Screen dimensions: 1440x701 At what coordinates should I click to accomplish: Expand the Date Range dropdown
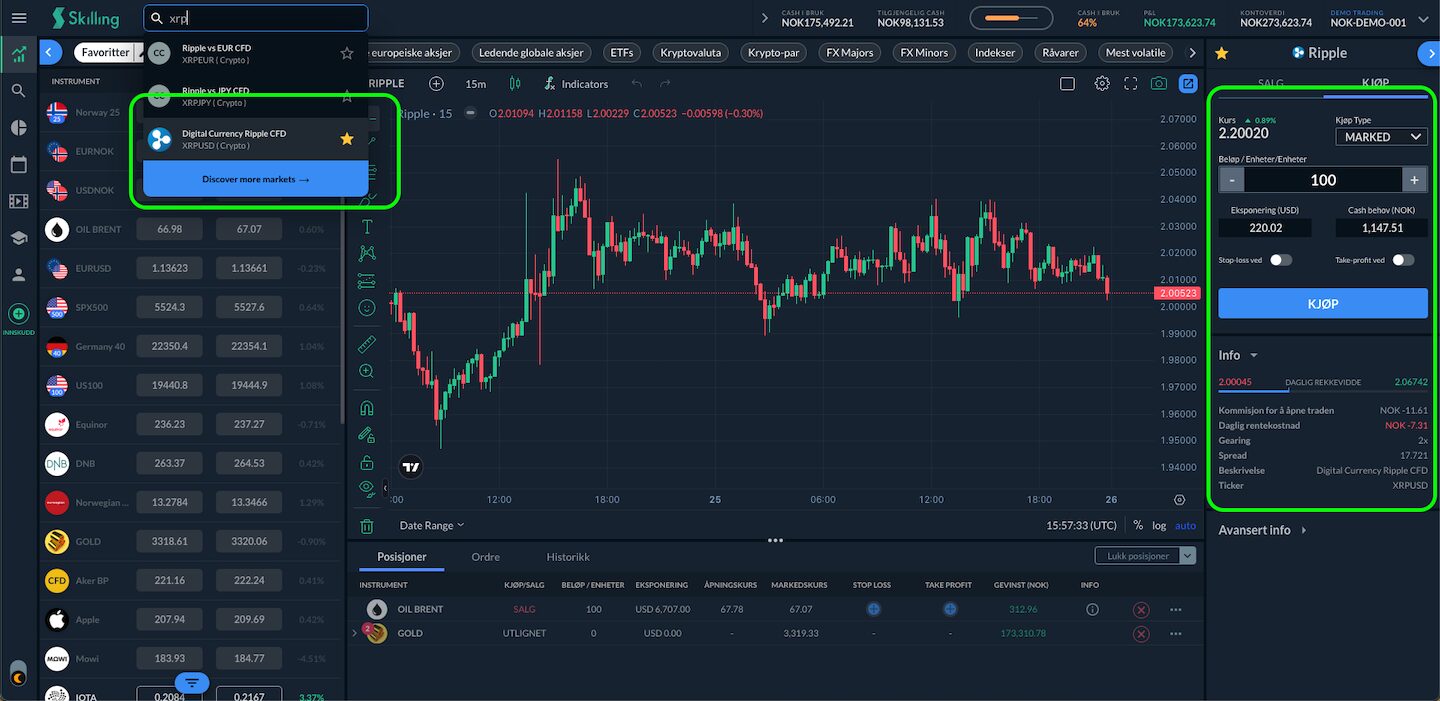click(x=432, y=525)
